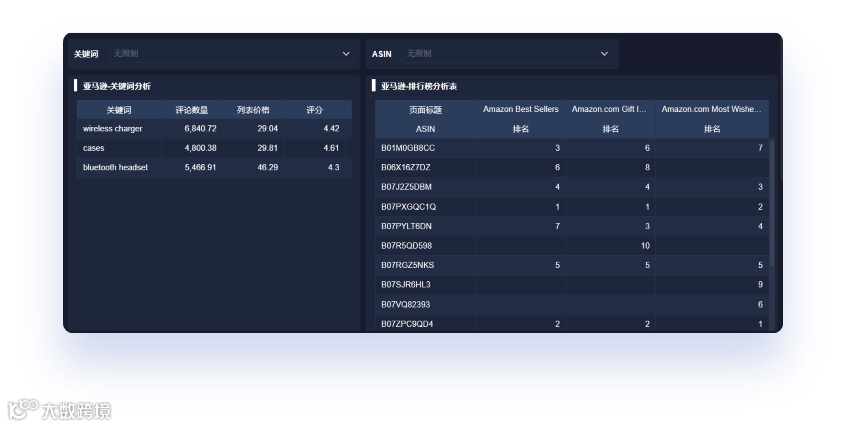
Task: Select ASIN B07ZPC9QD4 row
Action: coord(572,323)
